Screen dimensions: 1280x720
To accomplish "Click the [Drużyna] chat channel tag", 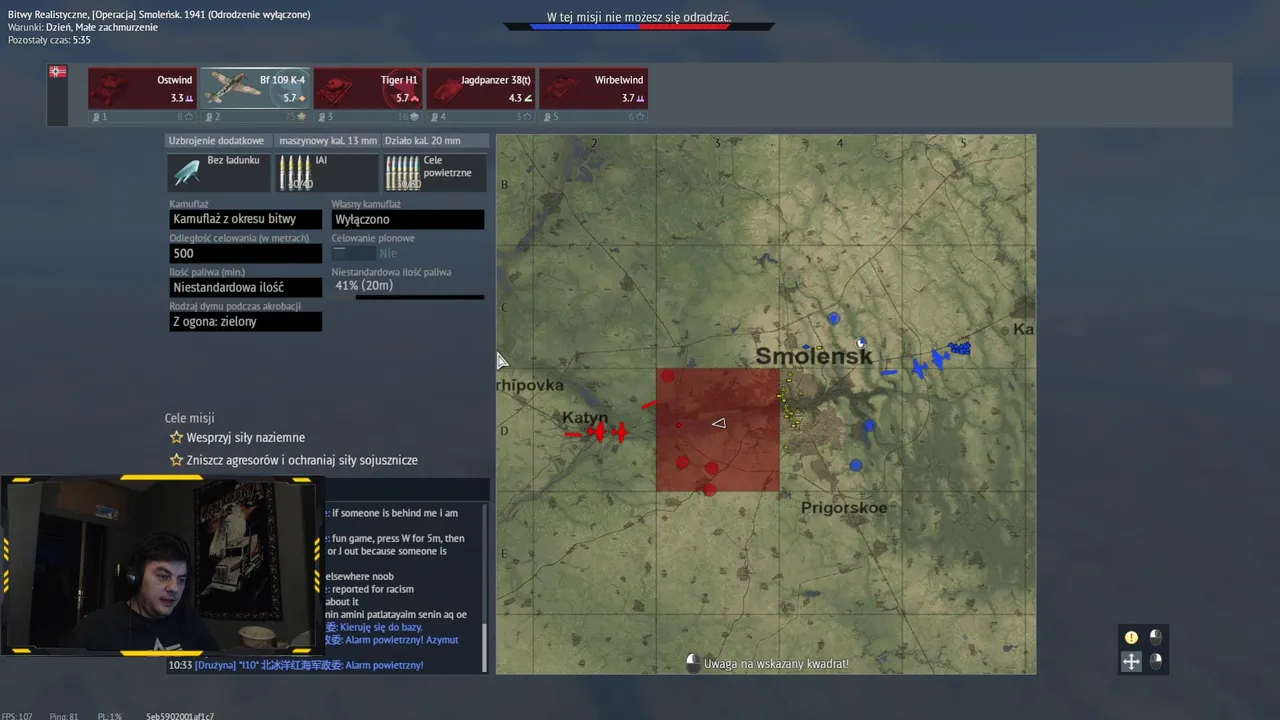I will click(x=214, y=665).
